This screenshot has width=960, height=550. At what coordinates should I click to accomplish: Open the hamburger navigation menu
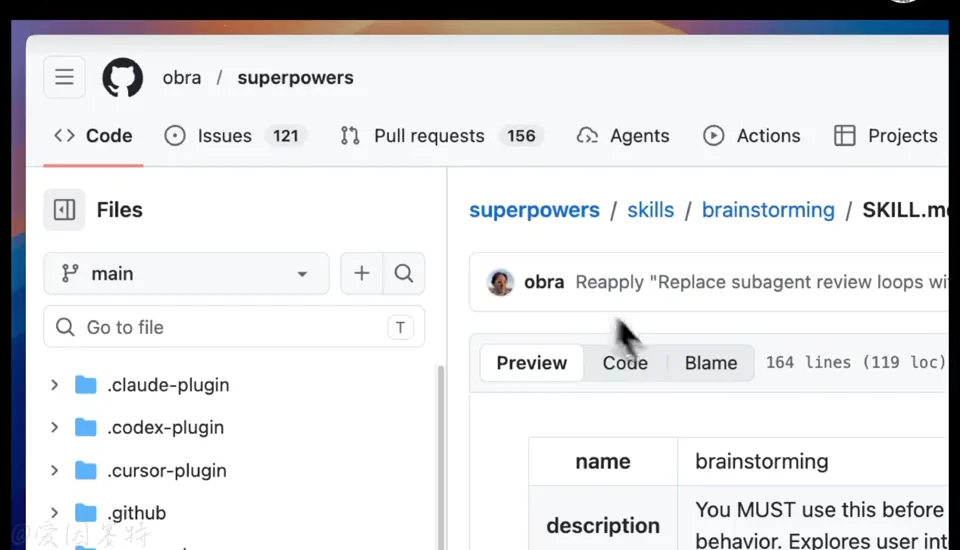pyautogui.click(x=64, y=77)
